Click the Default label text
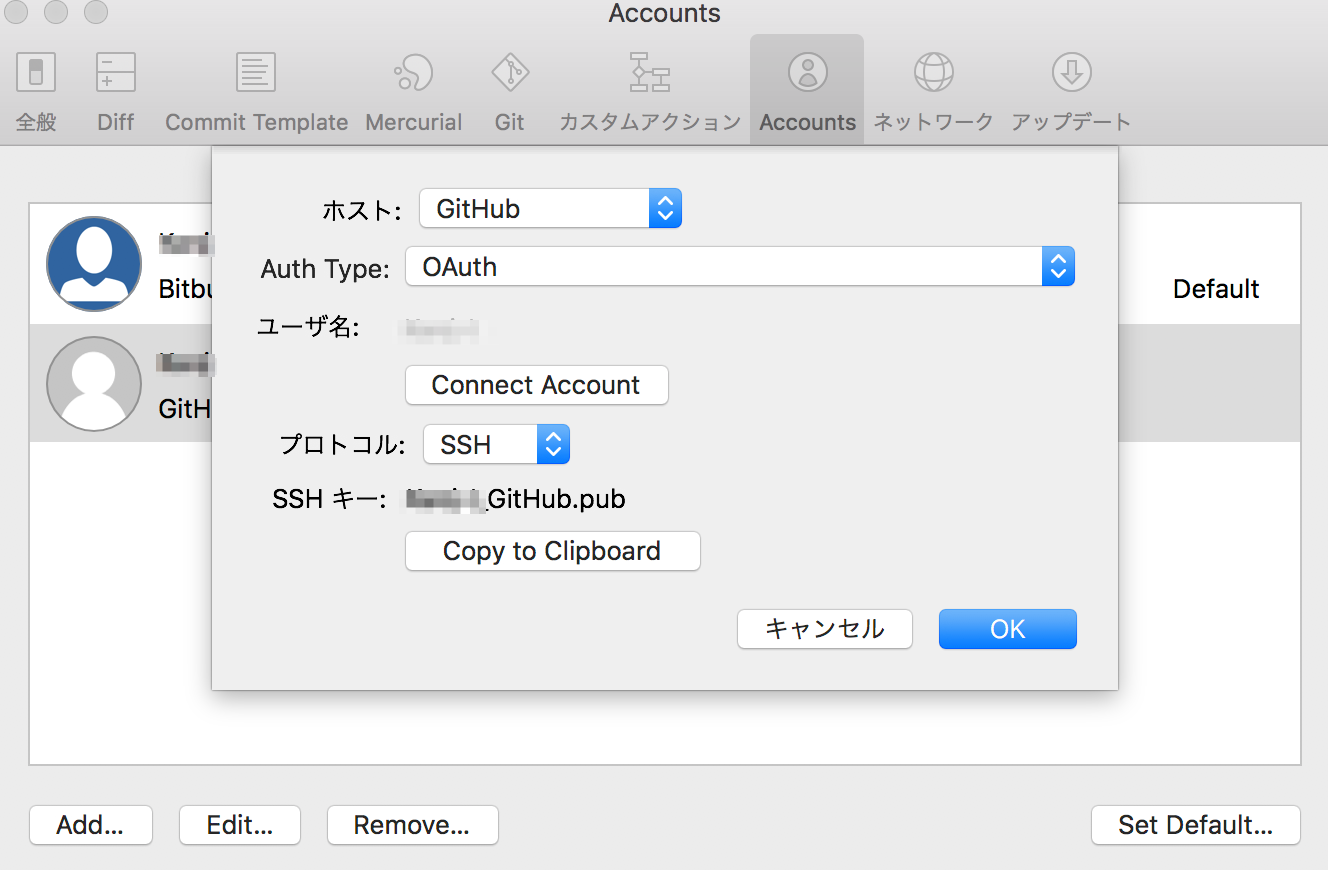This screenshot has height=870, width=1328. (1216, 289)
